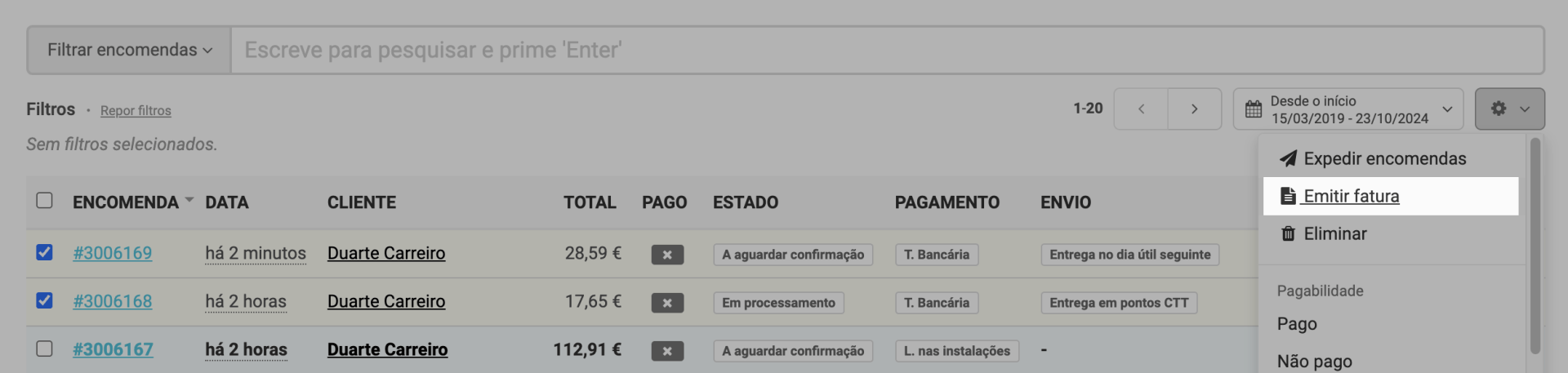
Task: Click unpaid X icon for order #3006169
Action: click(667, 255)
